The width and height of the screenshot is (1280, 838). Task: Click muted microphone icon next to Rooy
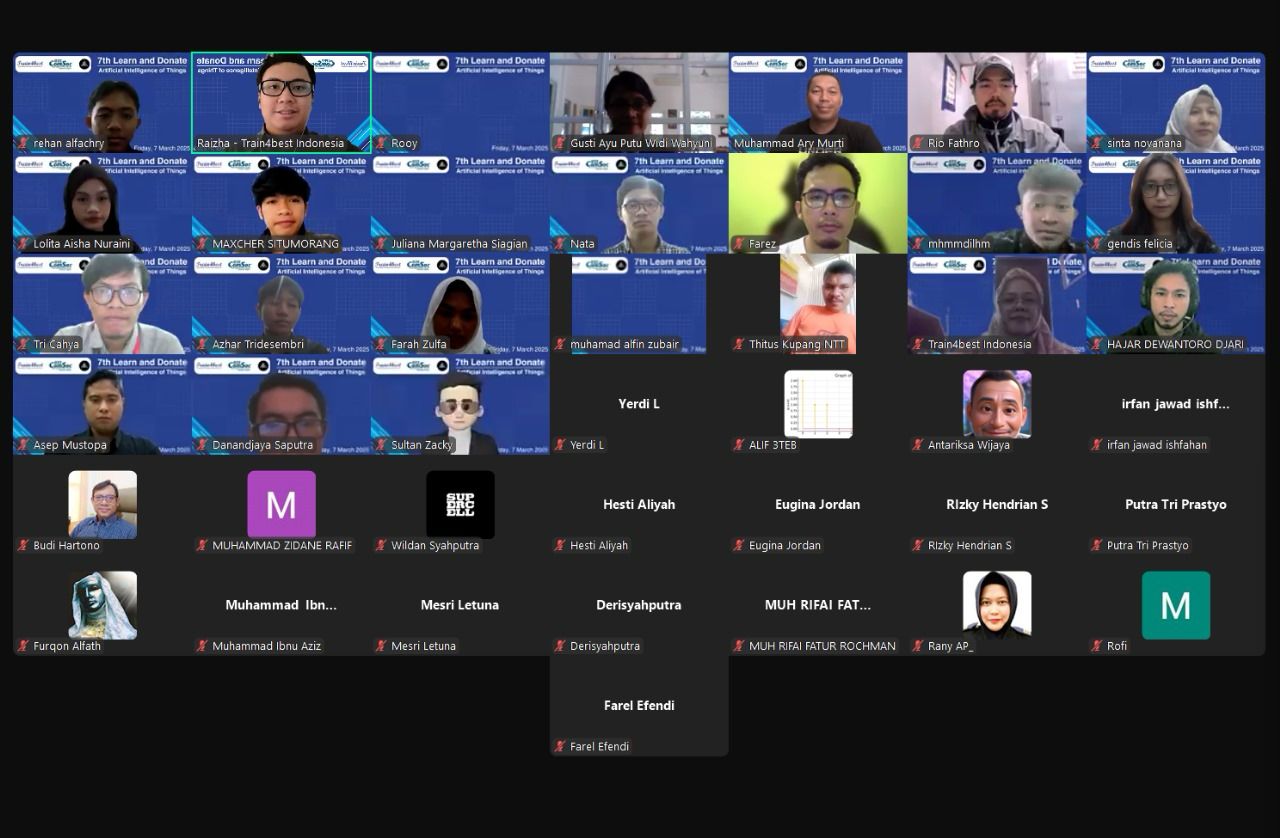click(381, 144)
